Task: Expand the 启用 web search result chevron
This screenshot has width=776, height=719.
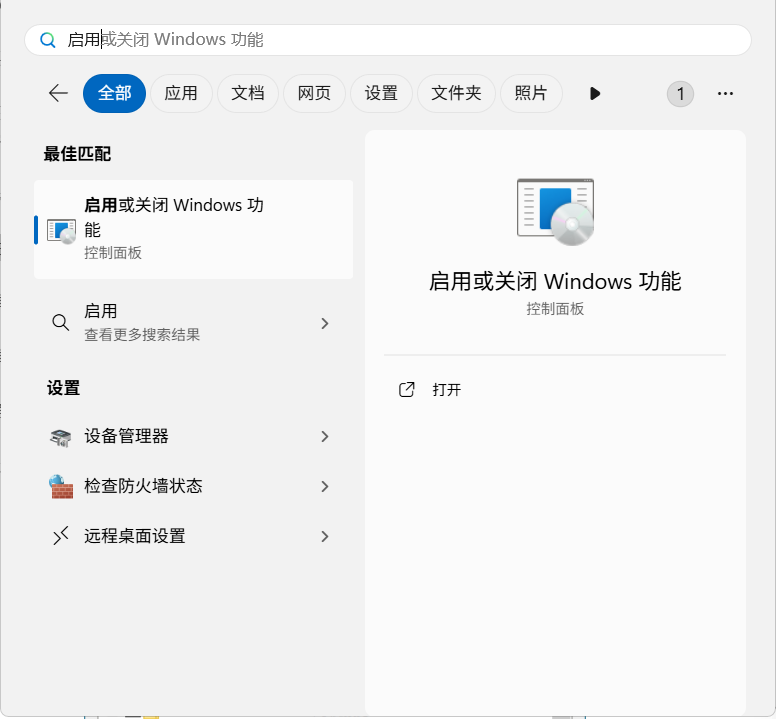Action: tap(324, 323)
